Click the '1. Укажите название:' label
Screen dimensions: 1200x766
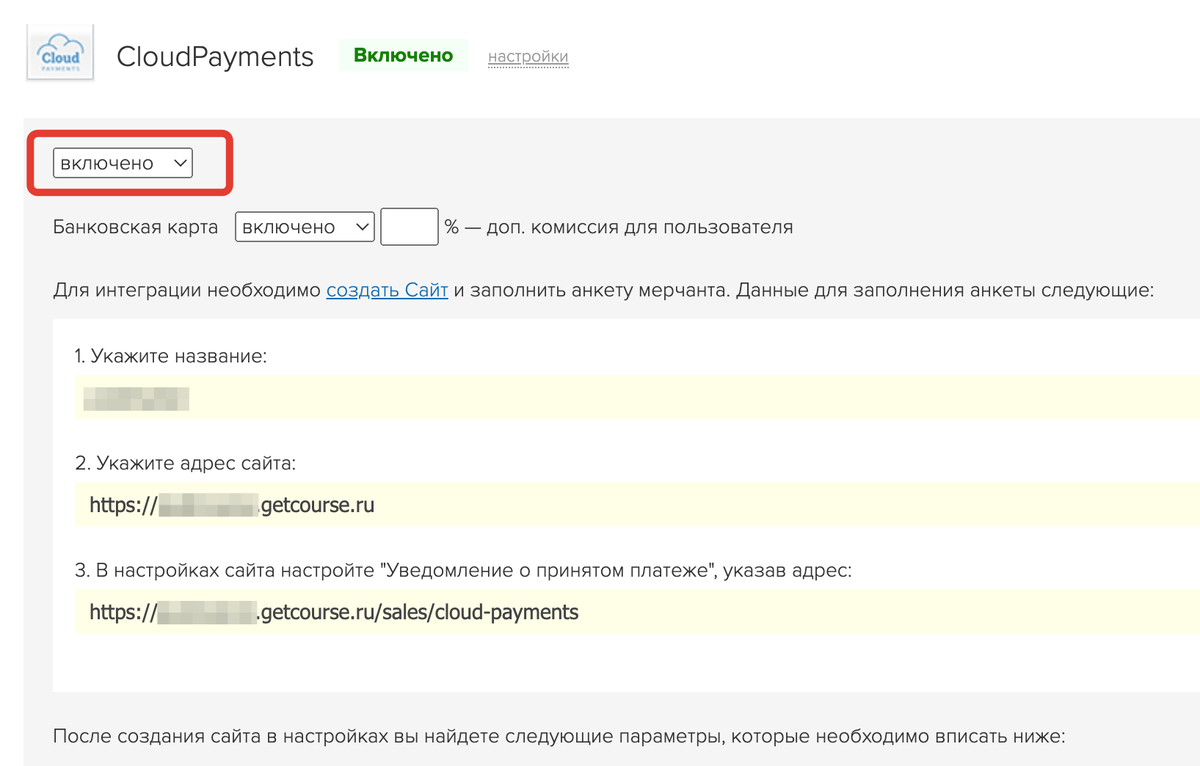pyautogui.click(x=171, y=356)
